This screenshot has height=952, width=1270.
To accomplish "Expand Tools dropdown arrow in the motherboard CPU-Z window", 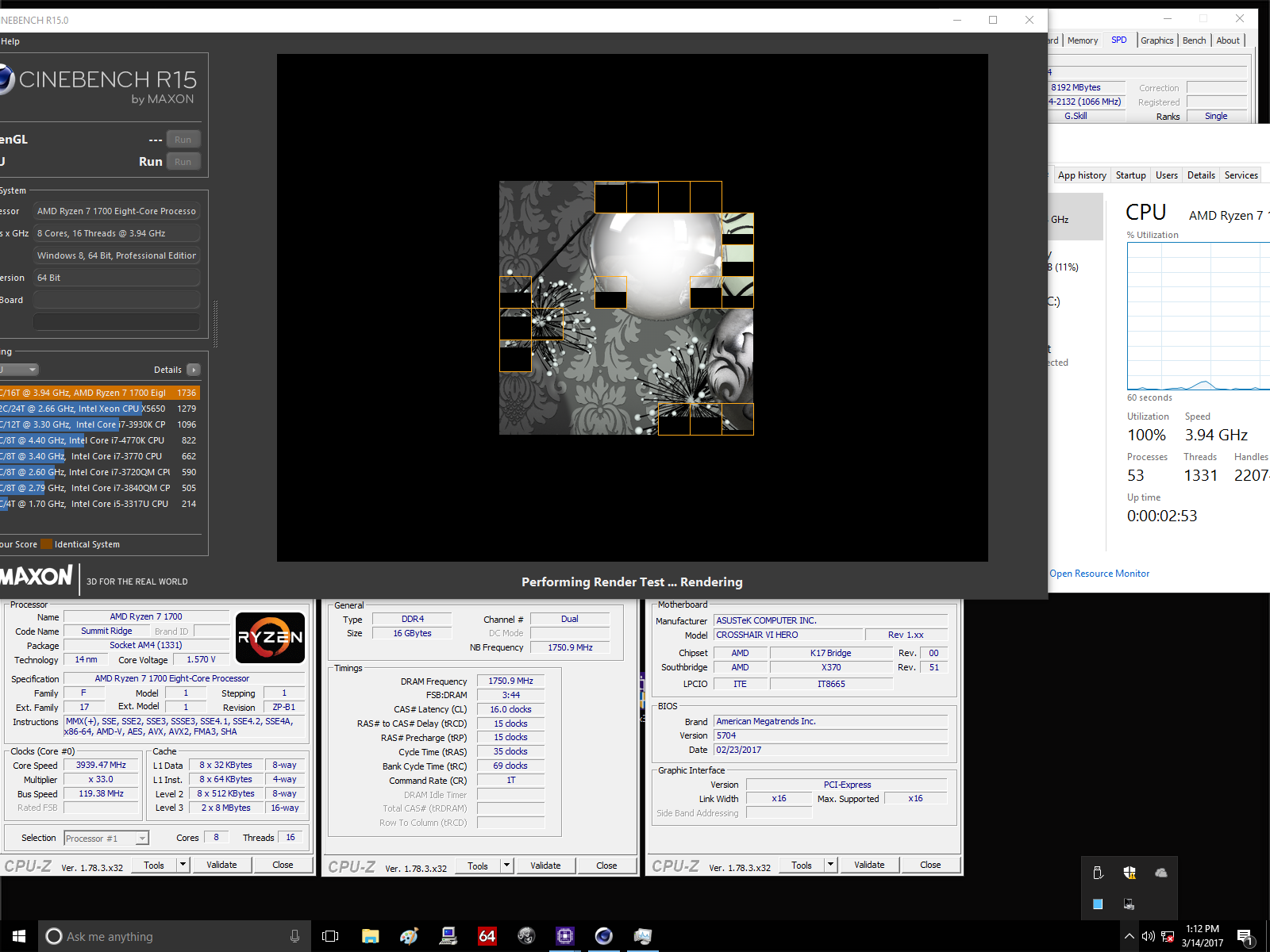I will pos(831,865).
